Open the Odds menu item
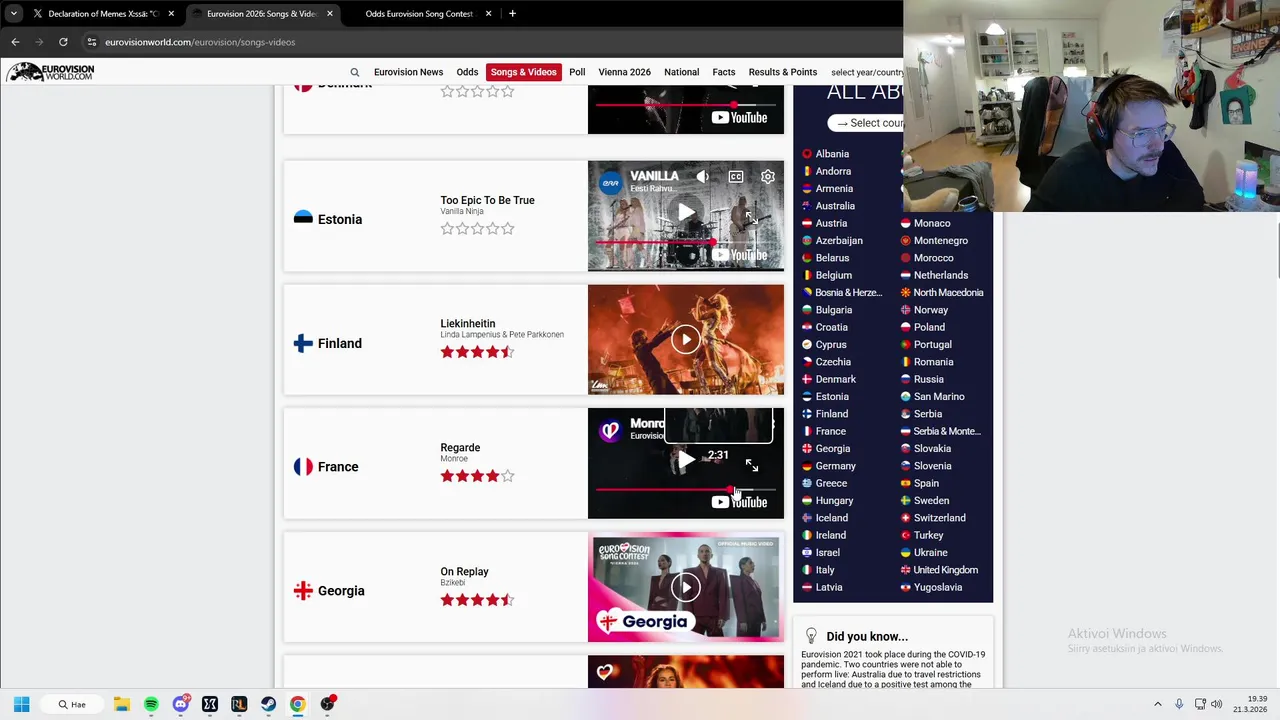1280x720 pixels. [467, 72]
